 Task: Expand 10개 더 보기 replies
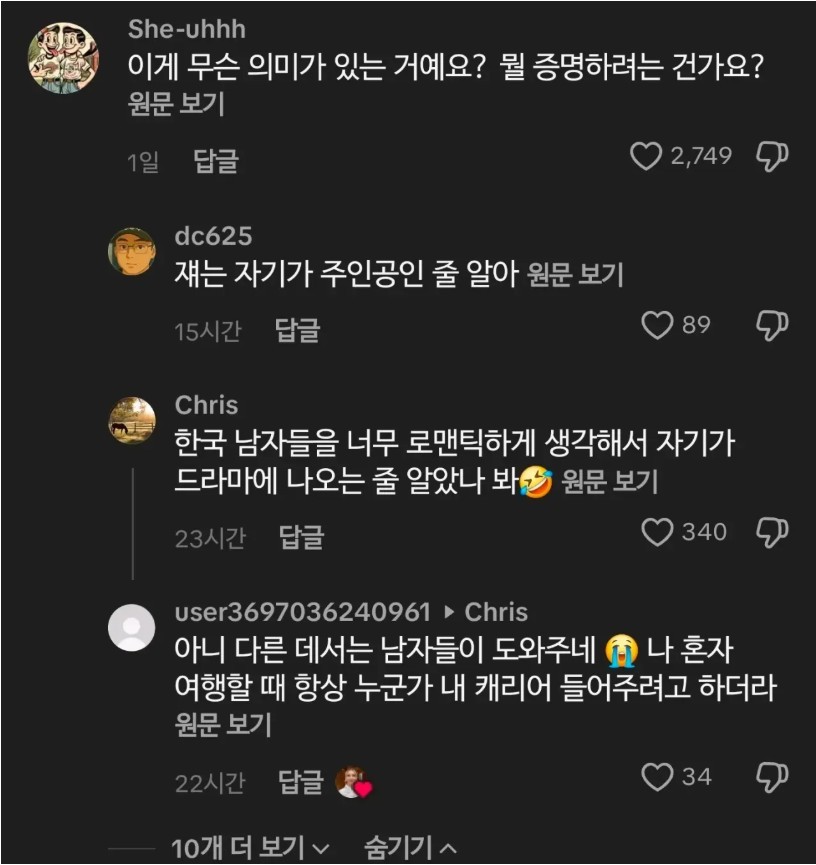pyautogui.click(x=249, y=849)
